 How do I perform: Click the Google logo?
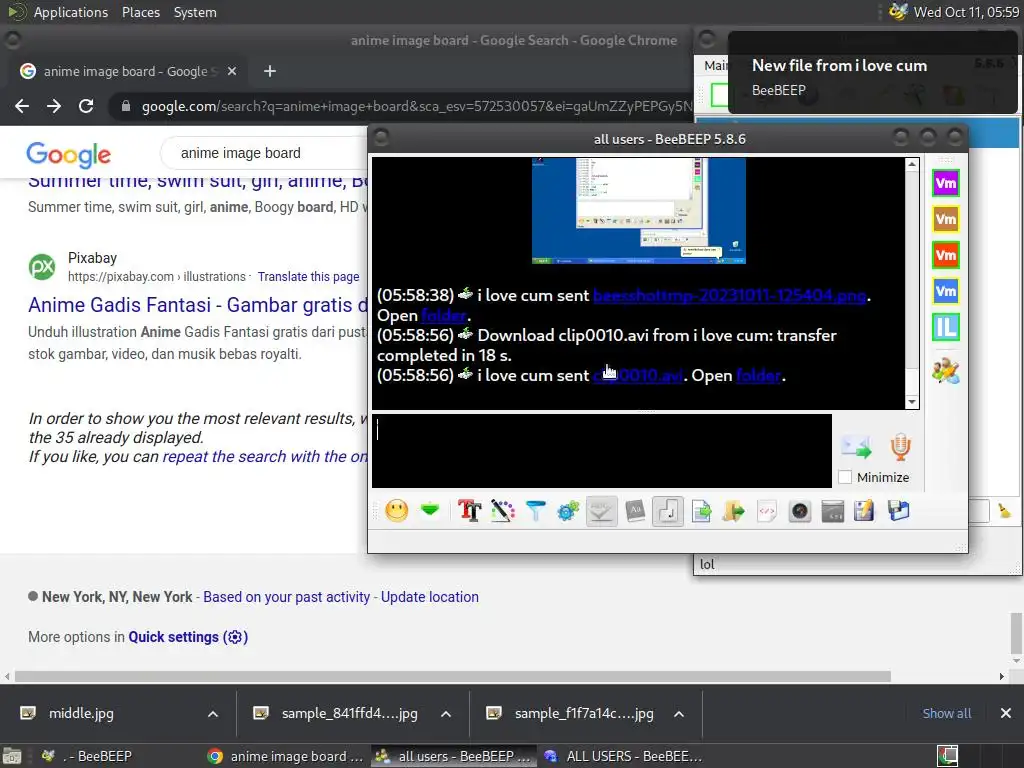[x=69, y=154]
